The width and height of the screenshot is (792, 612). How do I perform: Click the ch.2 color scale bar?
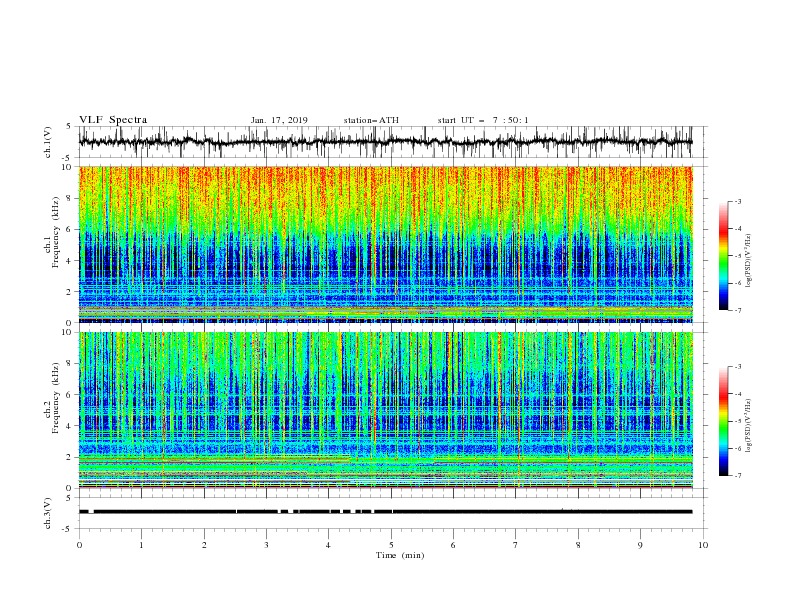pyautogui.click(x=723, y=421)
